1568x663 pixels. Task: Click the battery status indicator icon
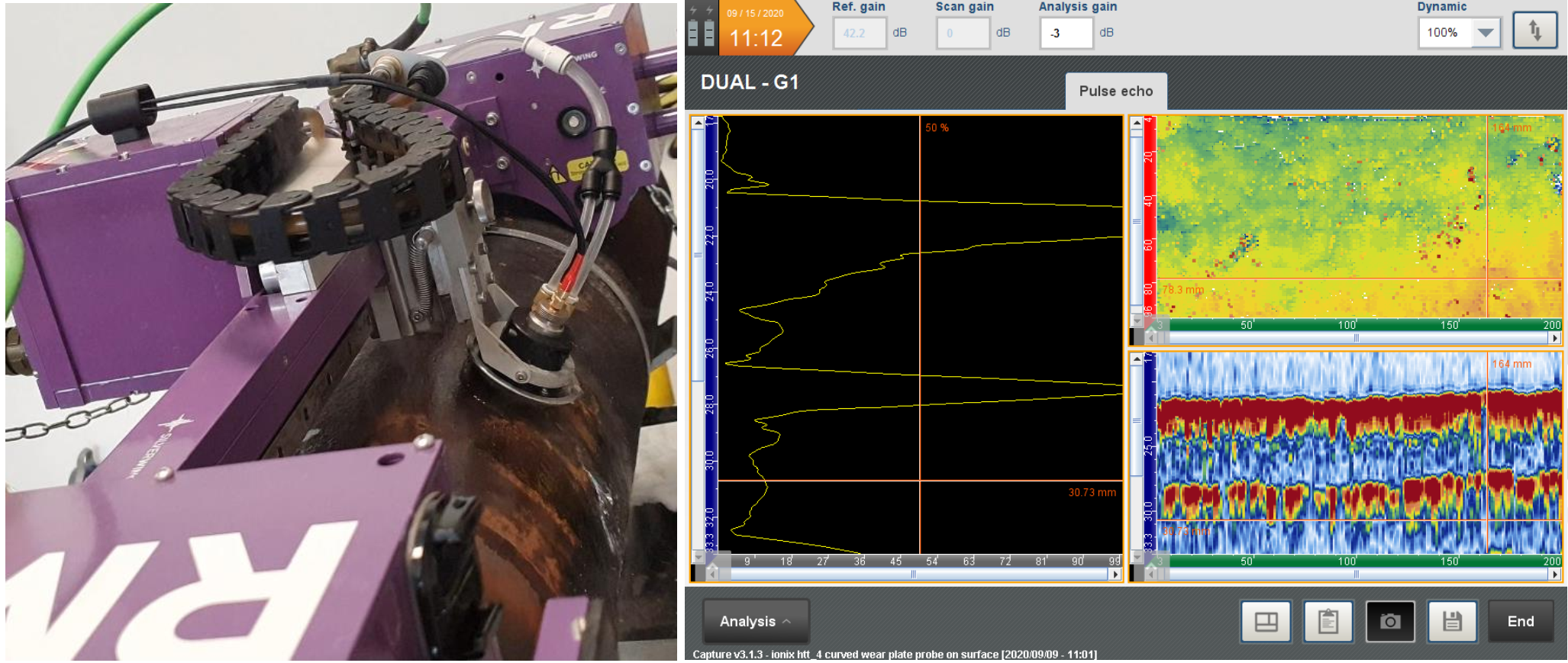coord(702,27)
